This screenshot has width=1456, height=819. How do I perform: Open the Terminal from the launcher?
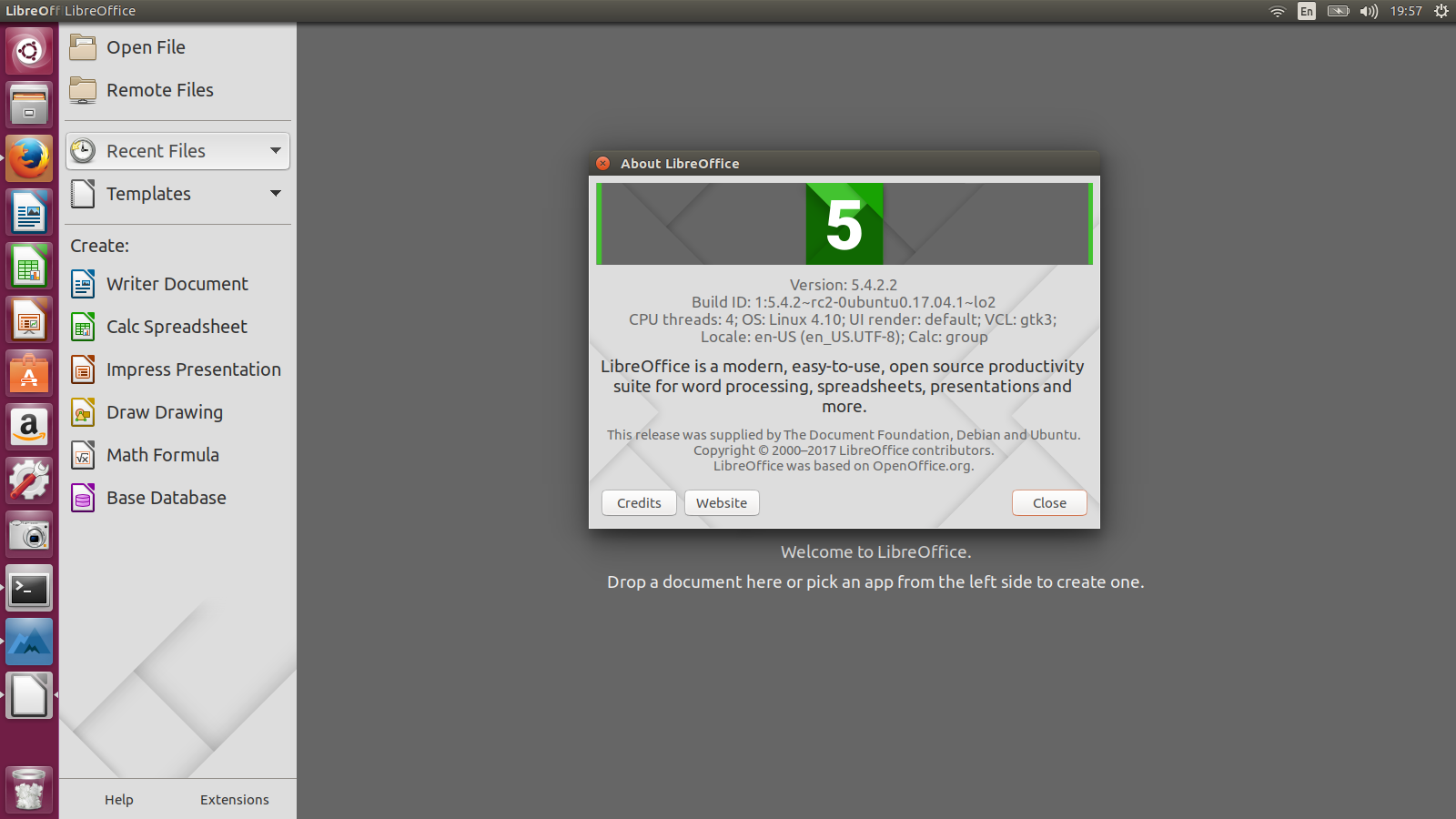[x=29, y=588]
